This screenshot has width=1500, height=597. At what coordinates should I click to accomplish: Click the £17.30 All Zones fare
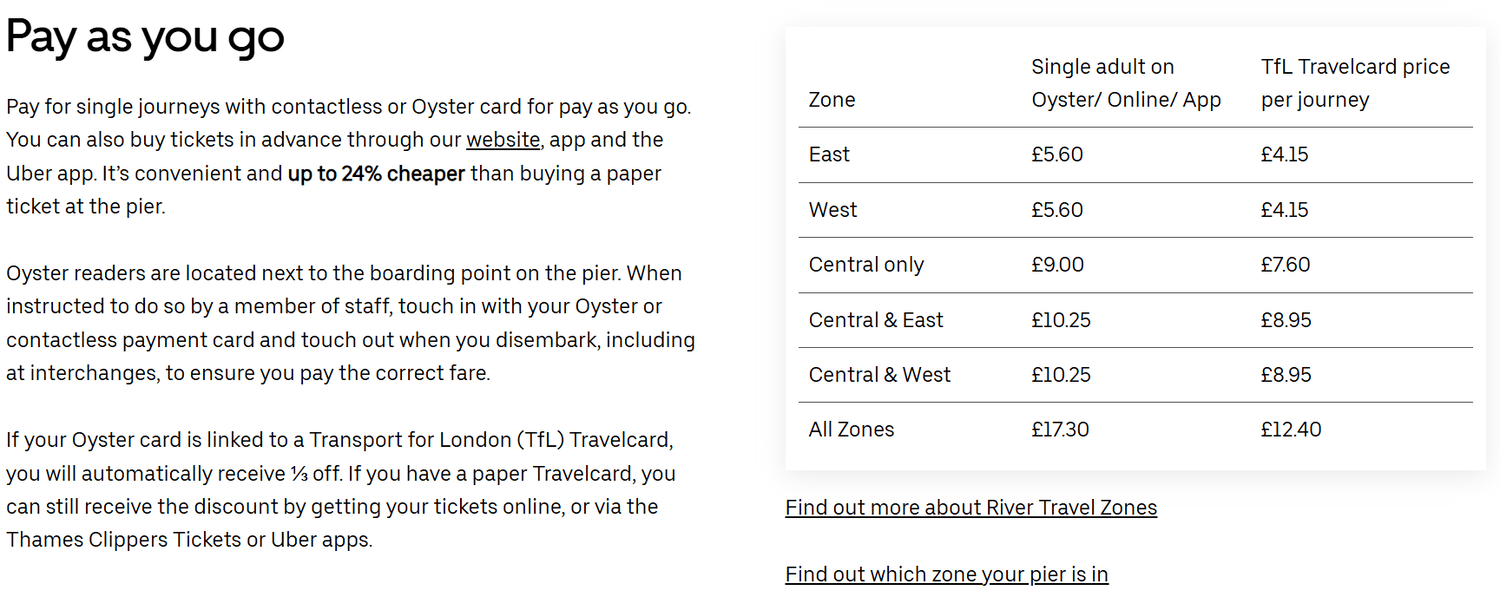click(1060, 430)
